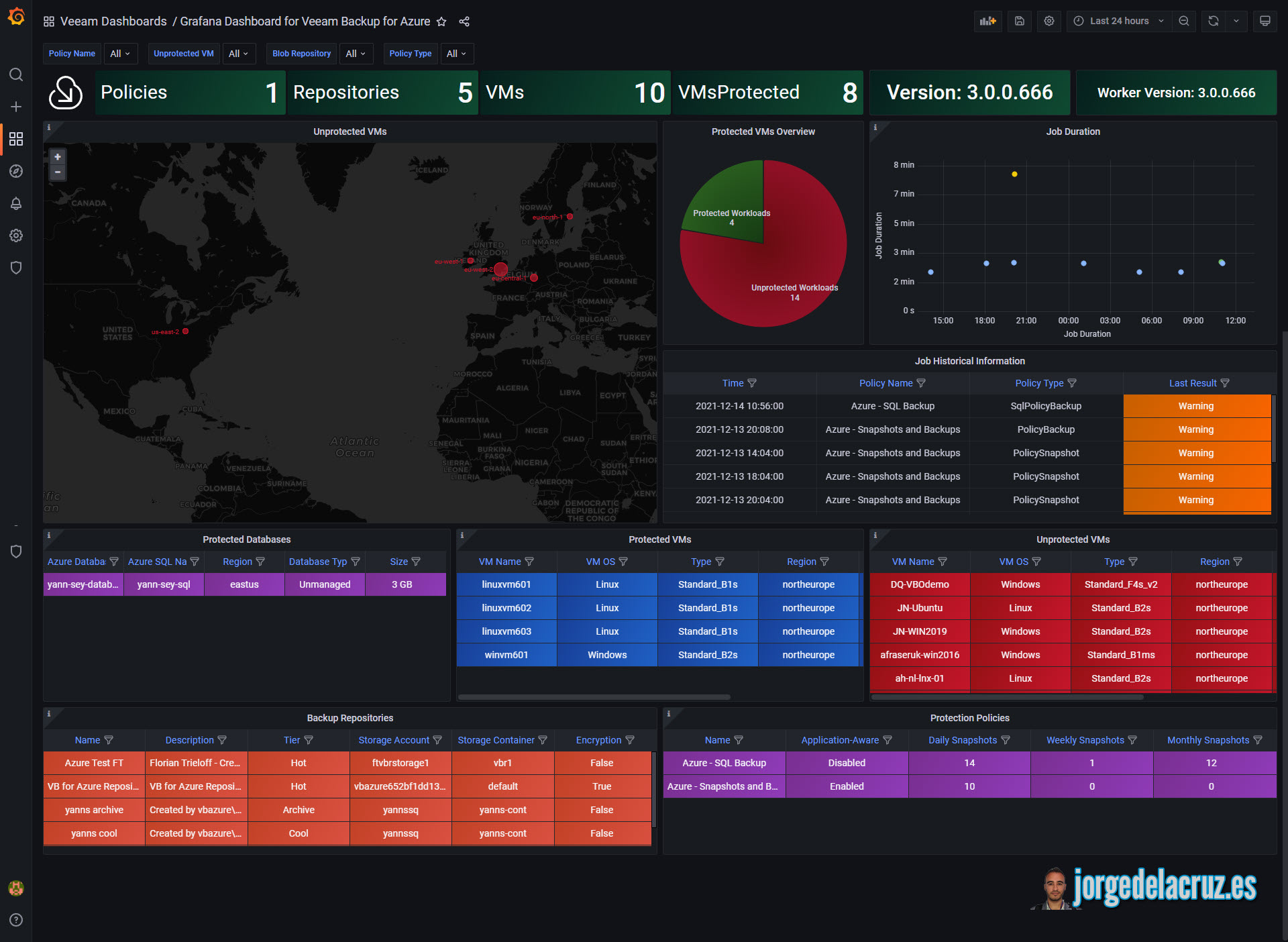Open the Explore compass in sidebar

coord(16,171)
